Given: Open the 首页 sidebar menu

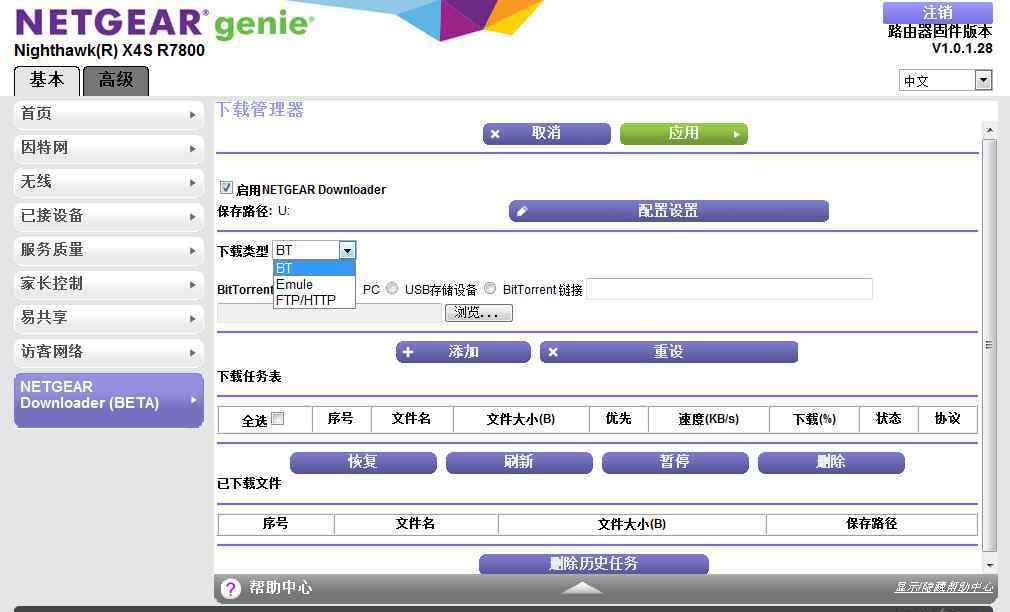Looking at the screenshot, I should 108,114.
